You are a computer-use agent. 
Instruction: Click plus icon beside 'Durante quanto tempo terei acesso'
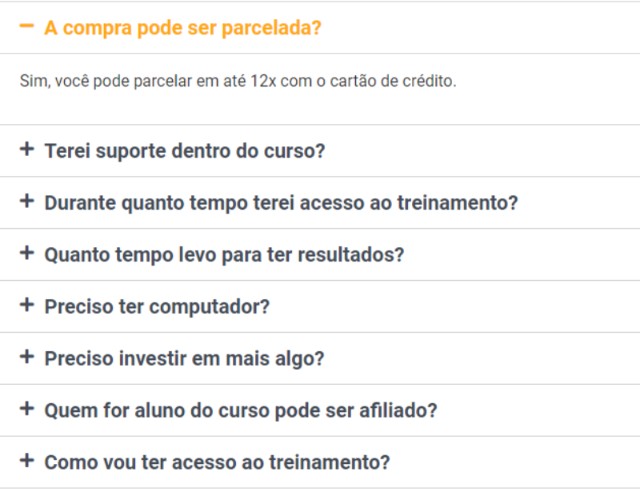coord(27,201)
